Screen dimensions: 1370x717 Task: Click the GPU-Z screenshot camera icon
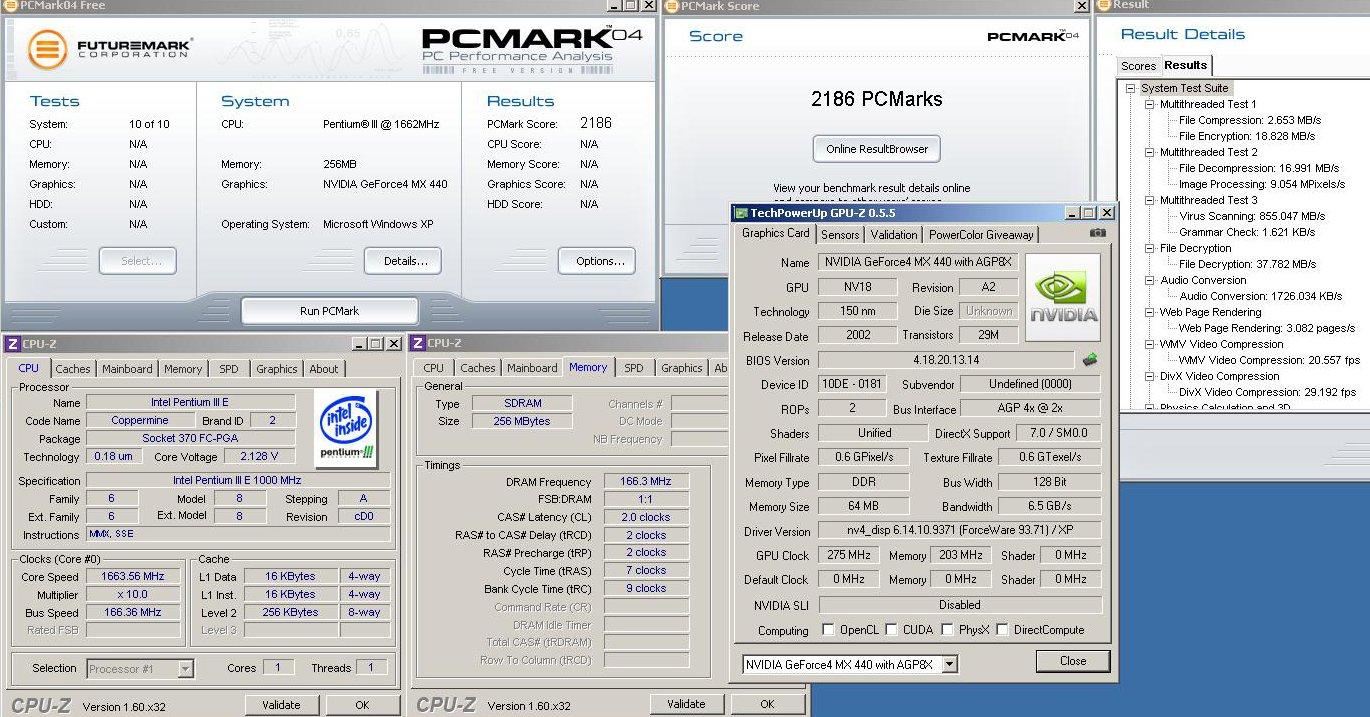(1098, 233)
